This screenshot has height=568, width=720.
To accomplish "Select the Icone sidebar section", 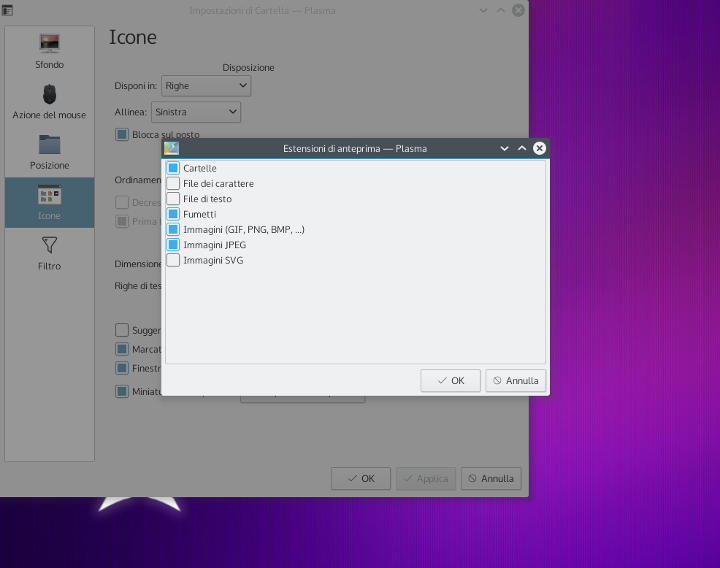I will click(x=49, y=202).
